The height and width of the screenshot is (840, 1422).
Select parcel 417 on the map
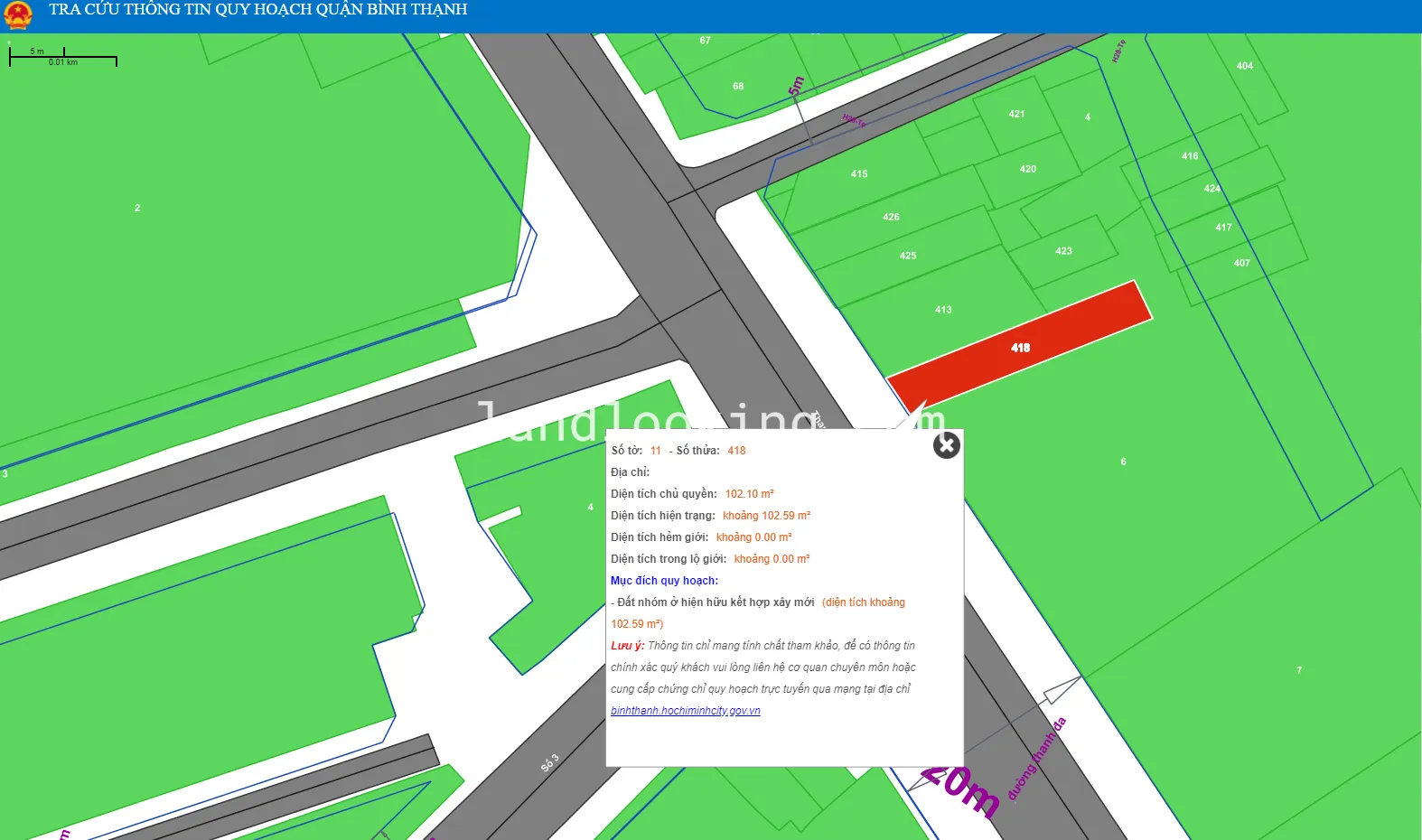tap(1223, 228)
